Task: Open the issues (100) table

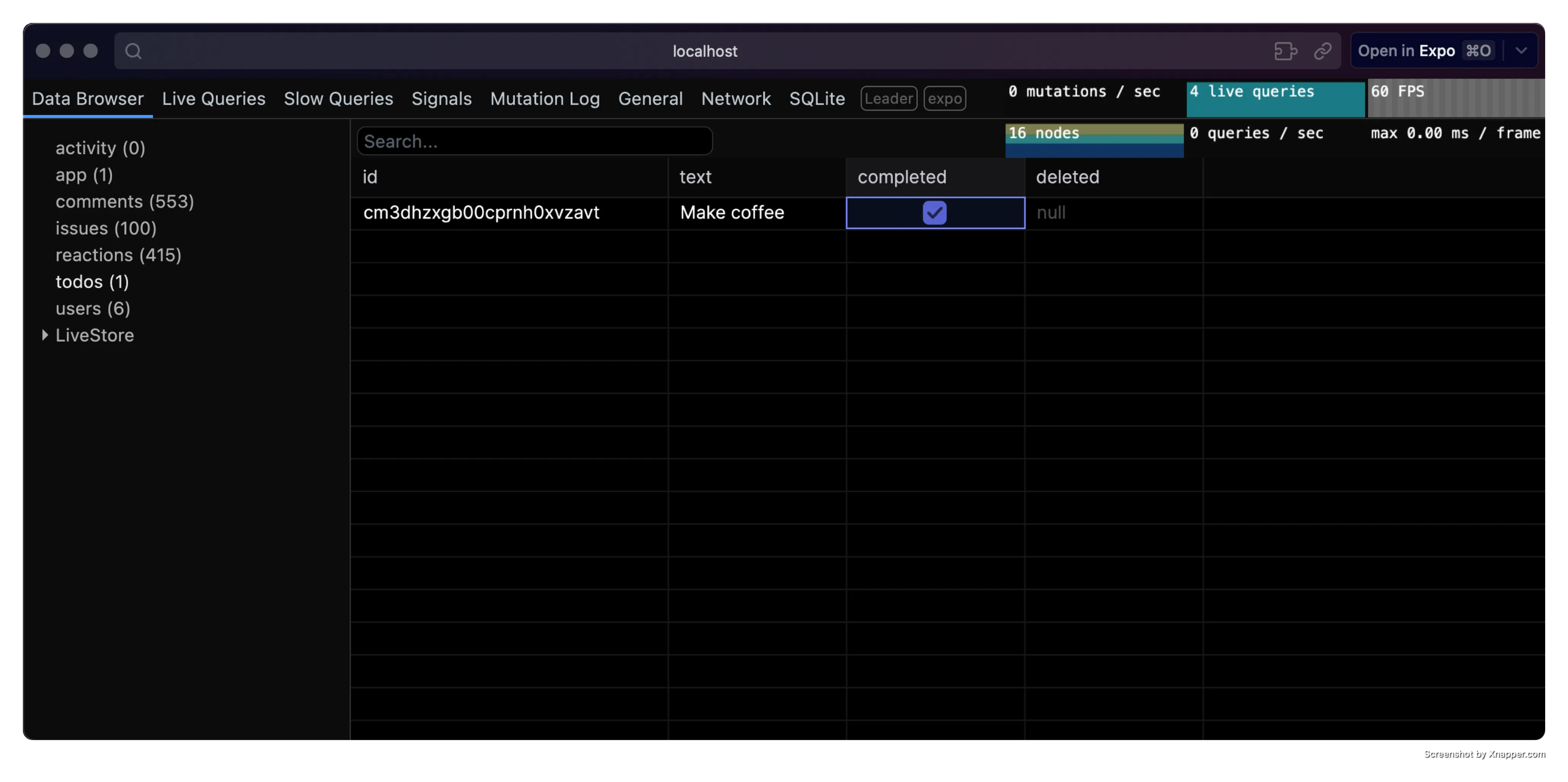Action: 106,228
